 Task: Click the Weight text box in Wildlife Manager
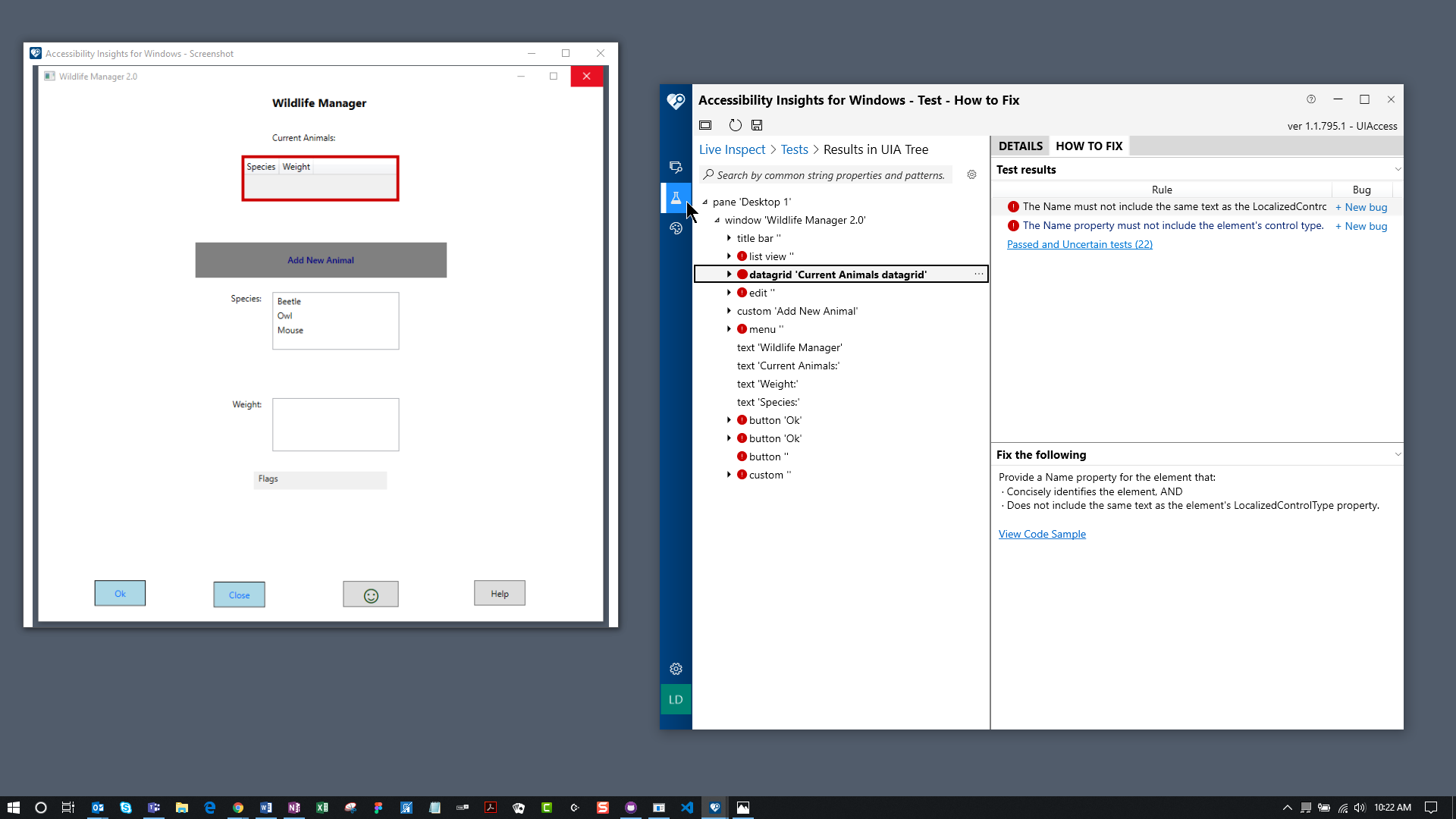336,425
